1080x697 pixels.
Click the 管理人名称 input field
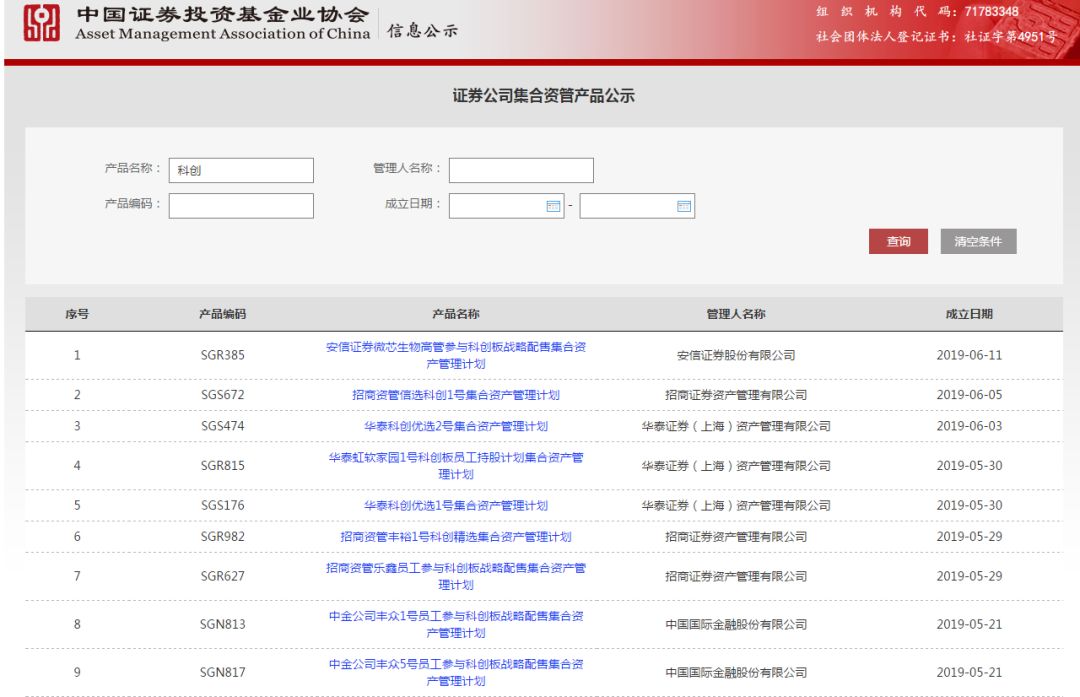coord(520,169)
